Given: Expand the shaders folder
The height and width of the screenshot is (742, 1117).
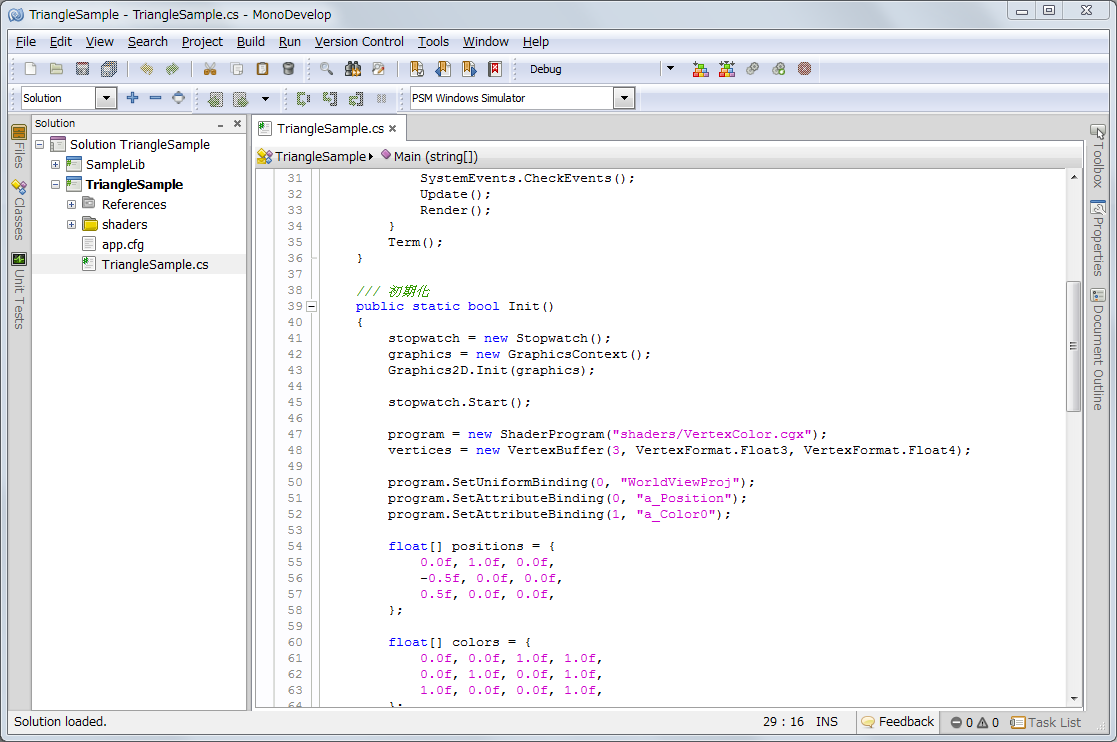Looking at the screenshot, I should coord(71,225).
